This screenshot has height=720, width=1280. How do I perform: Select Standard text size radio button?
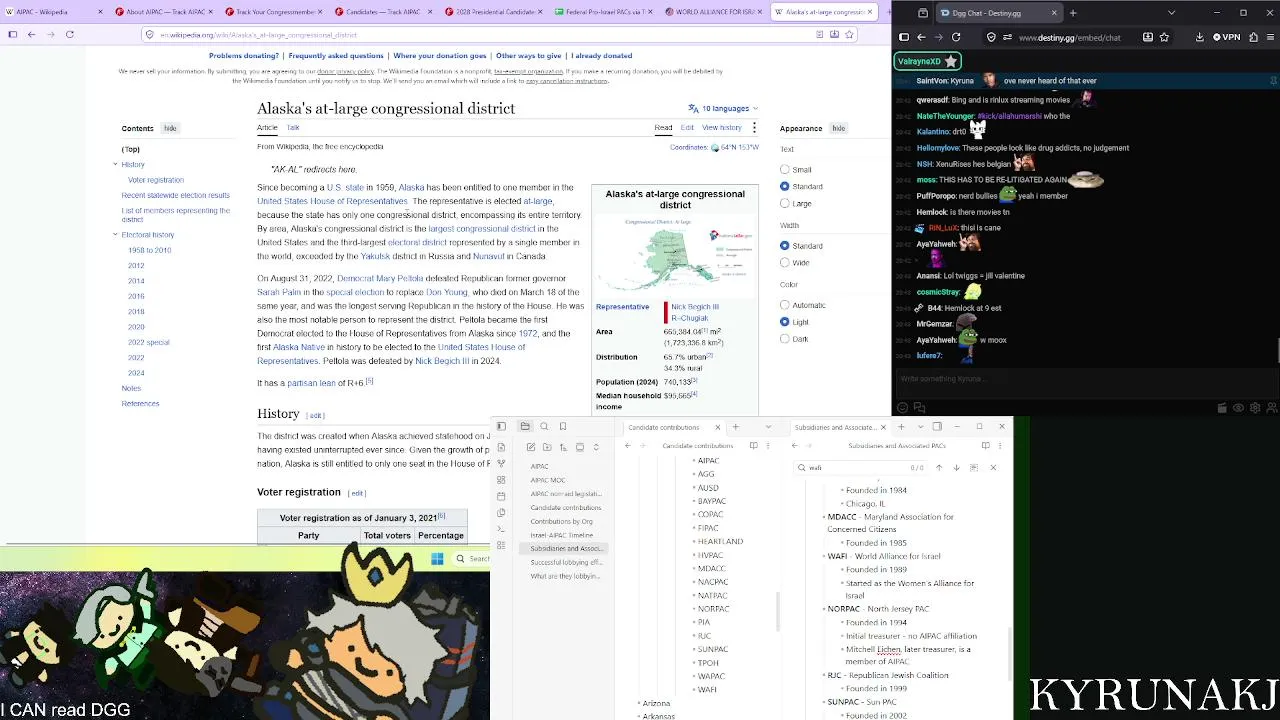[785, 187]
